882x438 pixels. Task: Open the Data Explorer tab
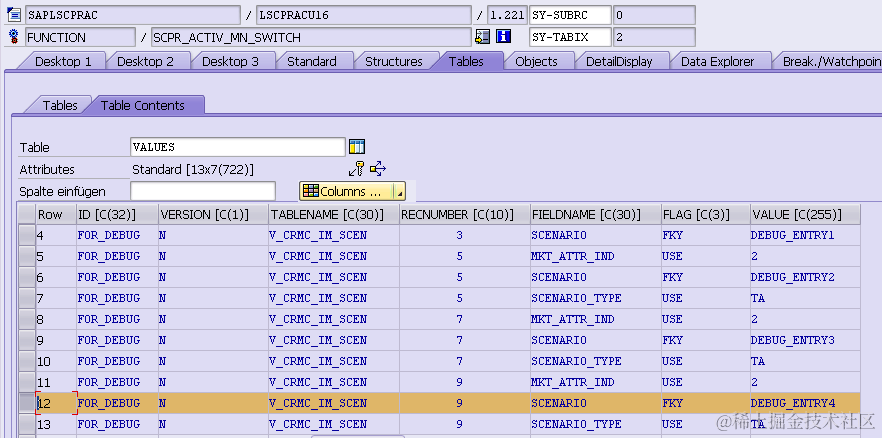[x=717, y=61]
